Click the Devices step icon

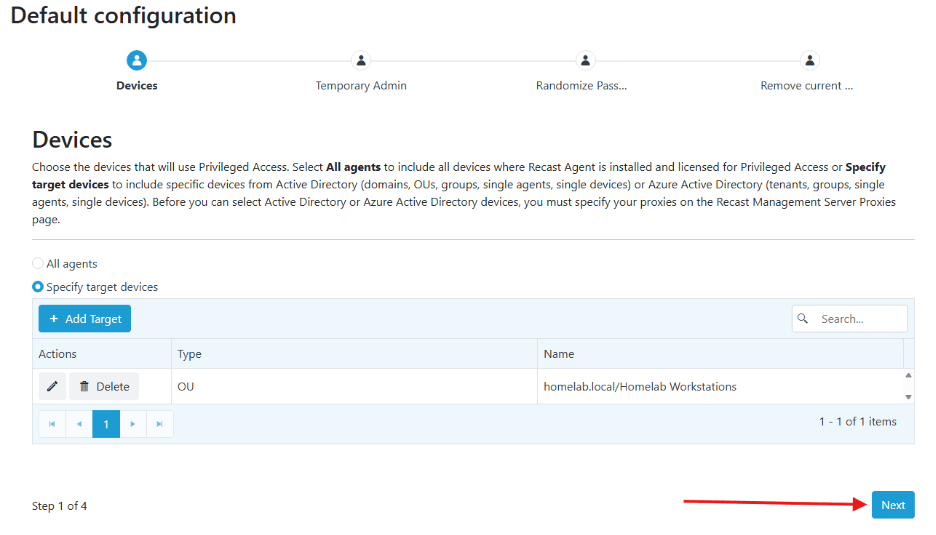point(137,61)
